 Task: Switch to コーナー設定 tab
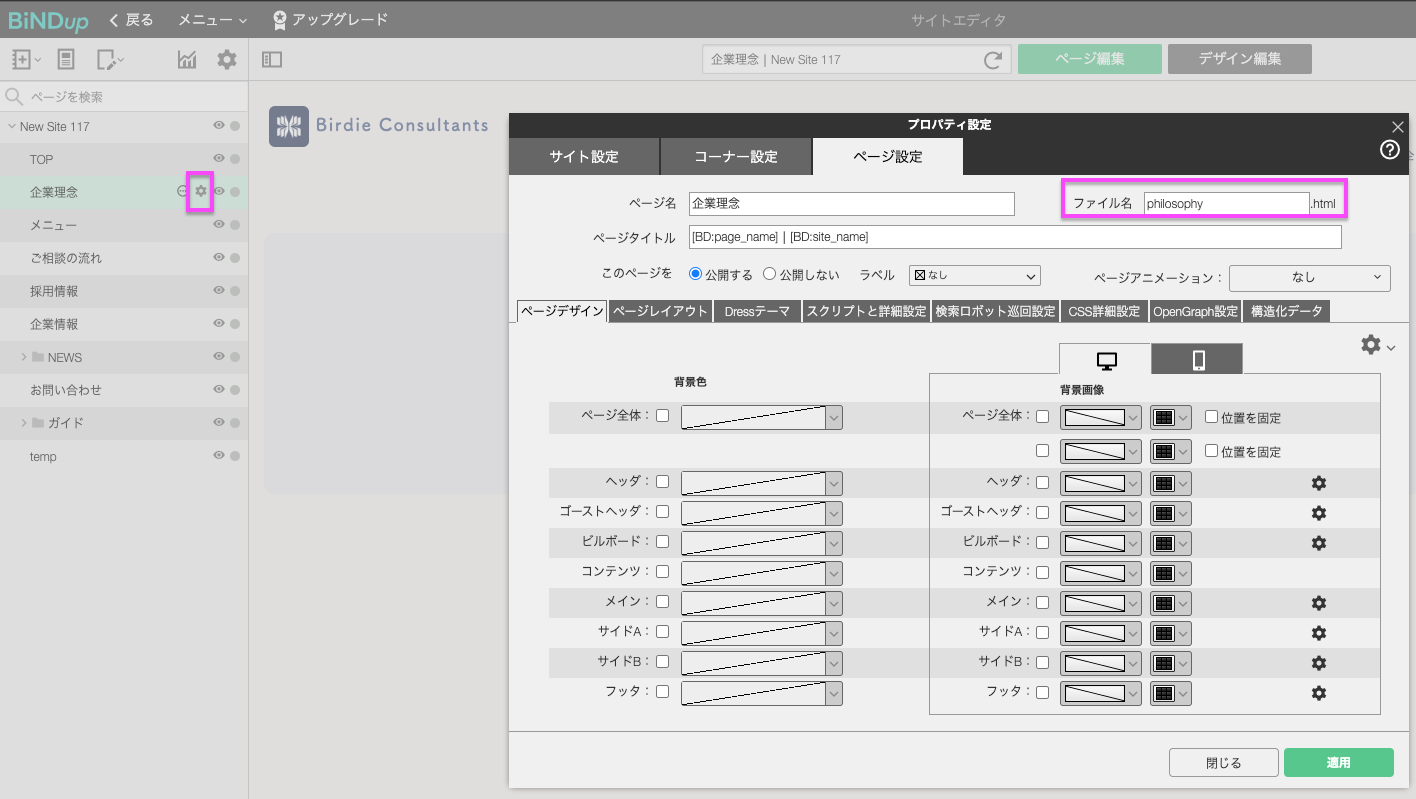pyautogui.click(x=736, y=157)
